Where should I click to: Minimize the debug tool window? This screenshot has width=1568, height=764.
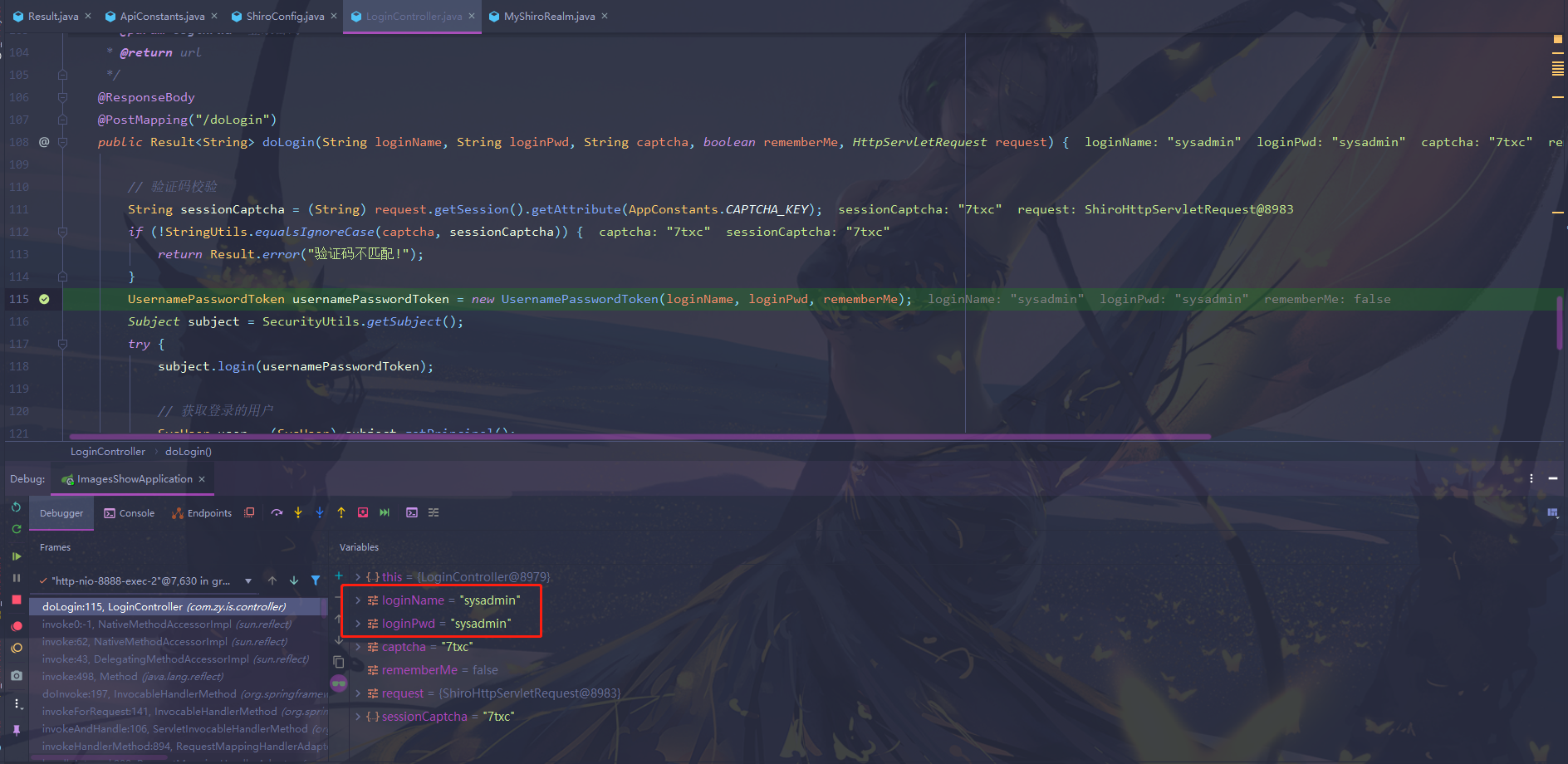[x=1552, y=478]
